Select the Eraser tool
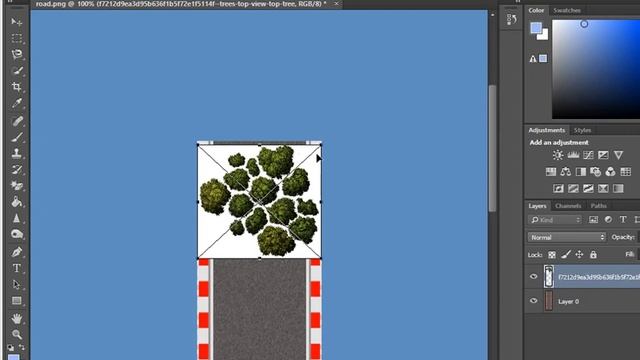Screen dimensions: 640x360 [16, 186]
